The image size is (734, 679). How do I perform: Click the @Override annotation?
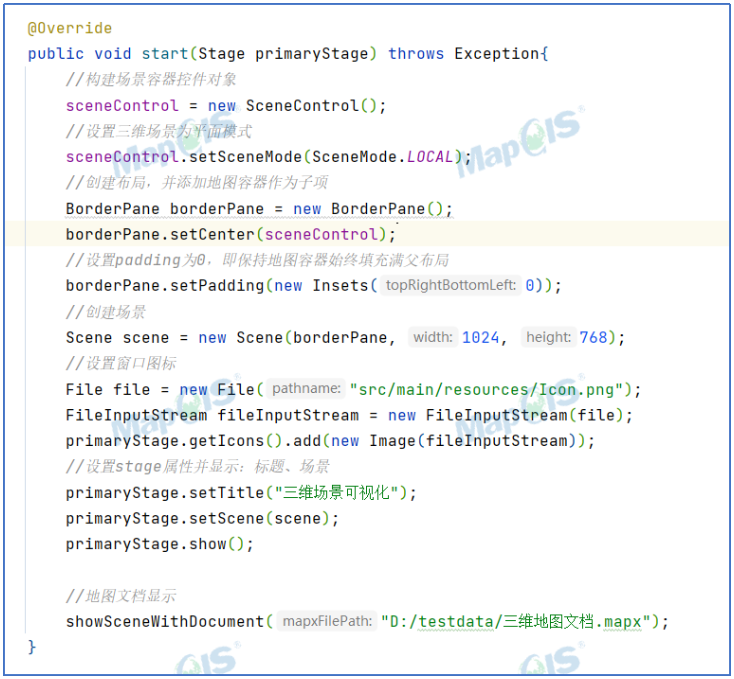click(69, 28)
